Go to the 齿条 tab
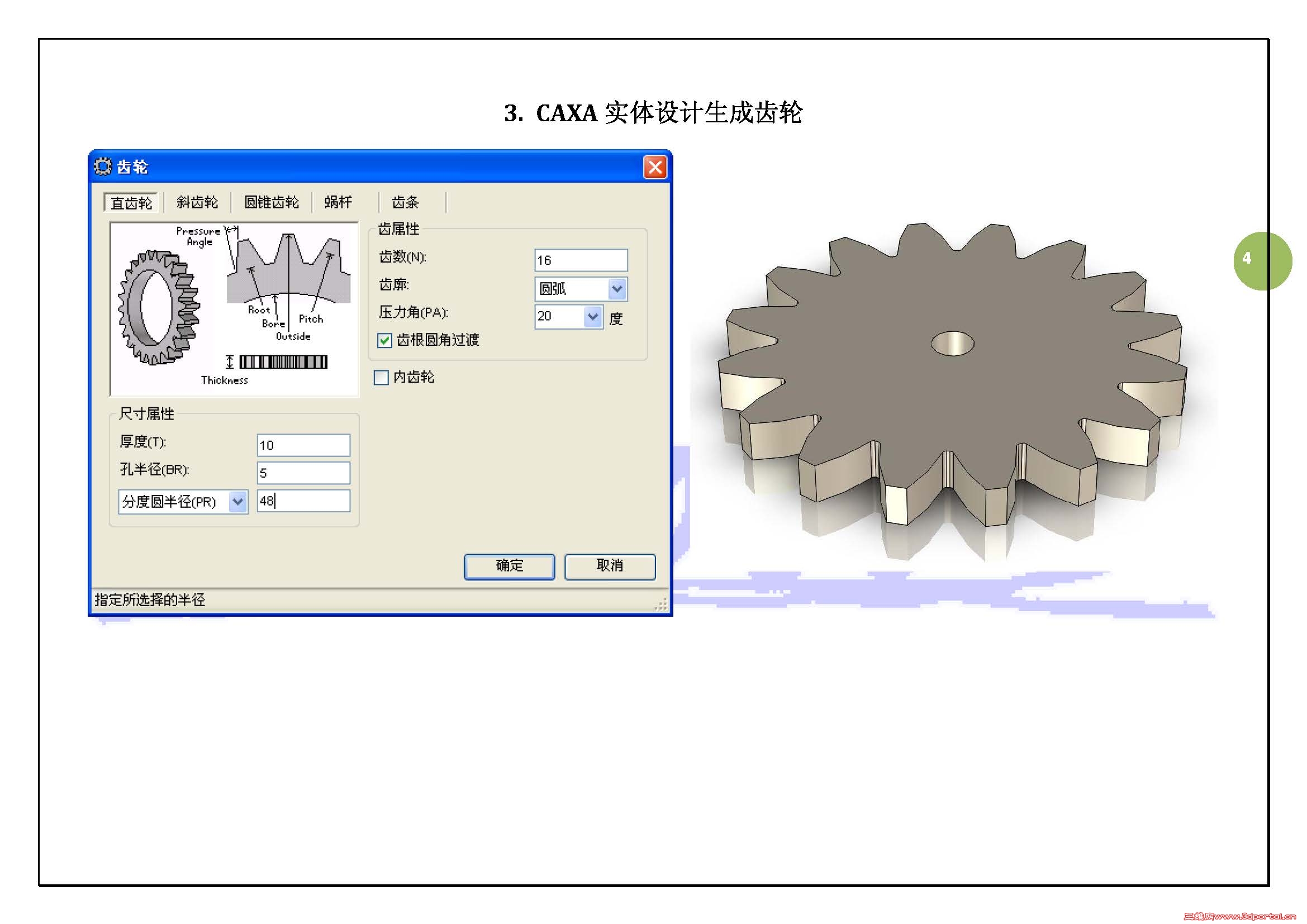Image resolution: width=1307 pixels, height=924 pixels. pos(405,203)
